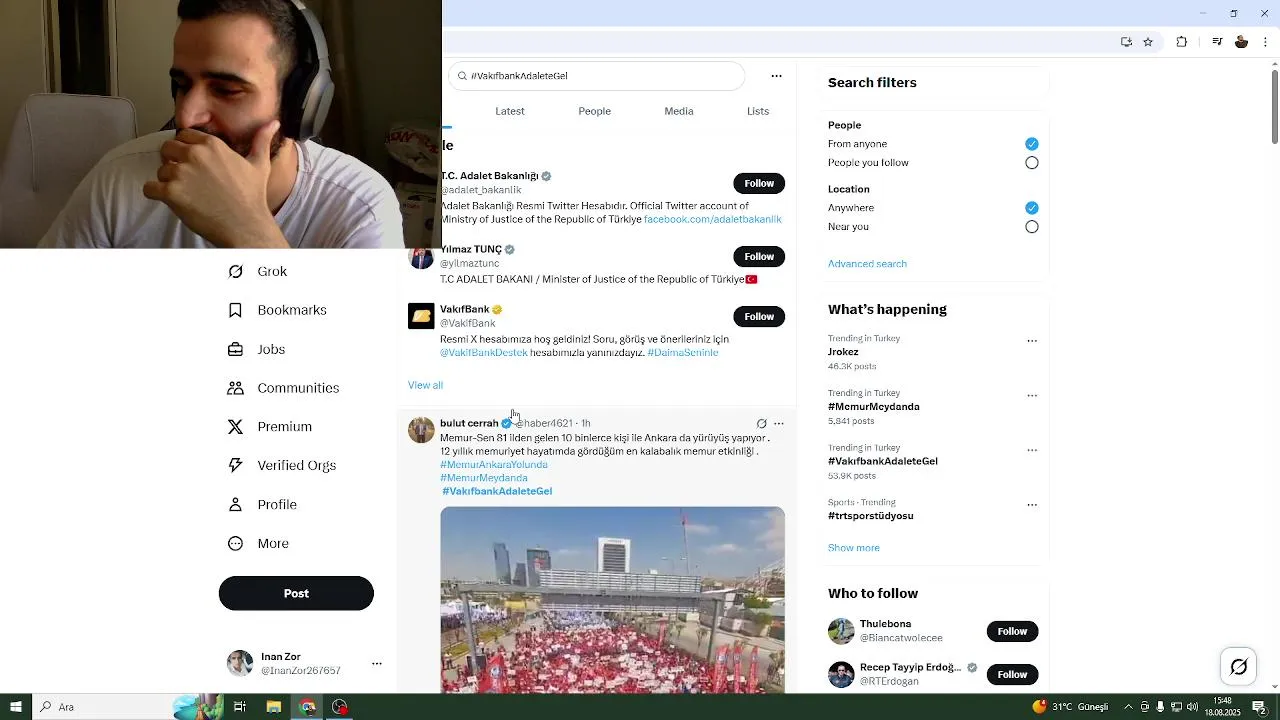Open options for #VakıfbankAdaleteGel trend

coord(1032,451)
